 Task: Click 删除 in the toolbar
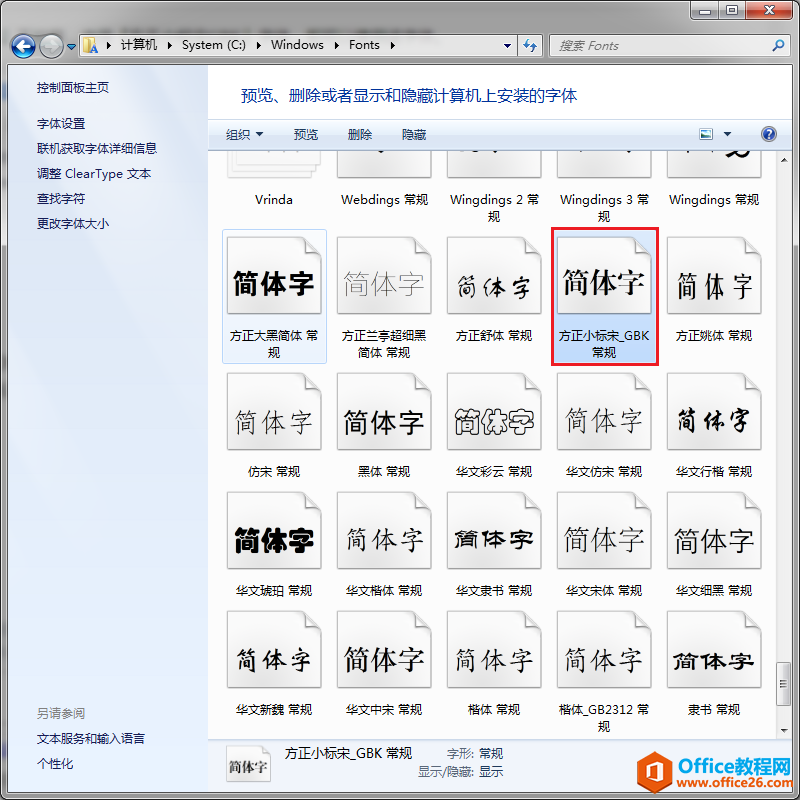360,135
